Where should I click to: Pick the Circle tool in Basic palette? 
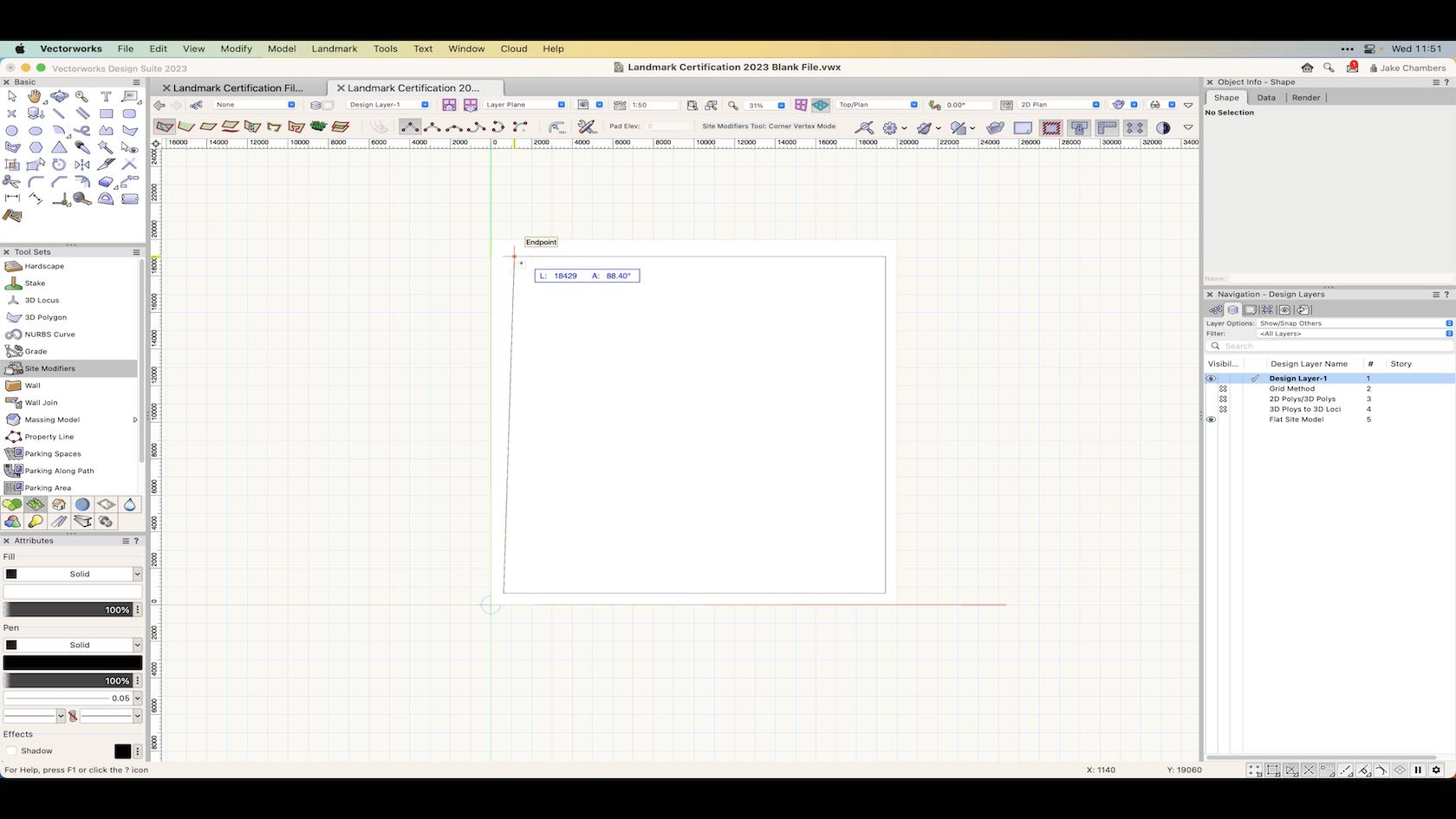tap(11, 130)
